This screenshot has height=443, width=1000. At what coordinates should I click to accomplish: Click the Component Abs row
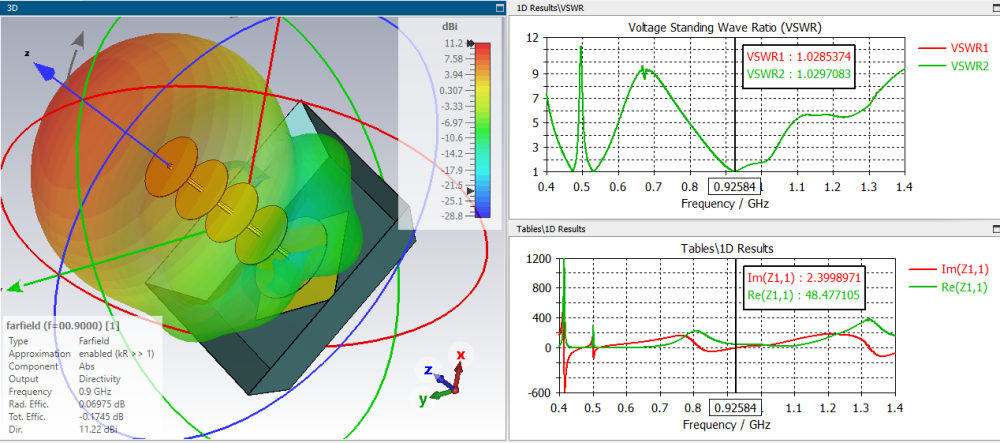tap(51, 367)
